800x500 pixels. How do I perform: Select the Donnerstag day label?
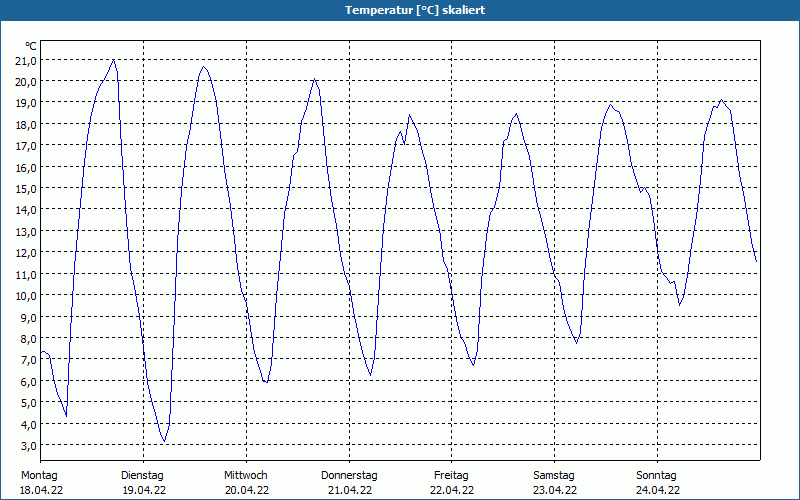tap(349, 475)
